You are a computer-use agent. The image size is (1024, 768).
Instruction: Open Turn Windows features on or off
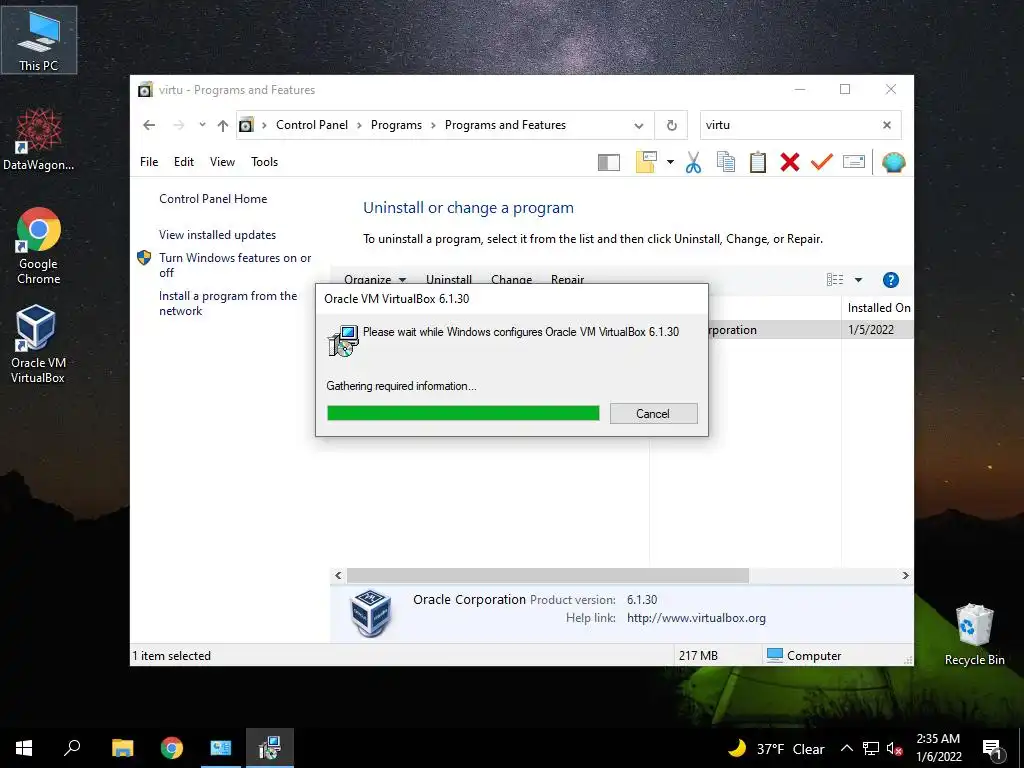235,265
